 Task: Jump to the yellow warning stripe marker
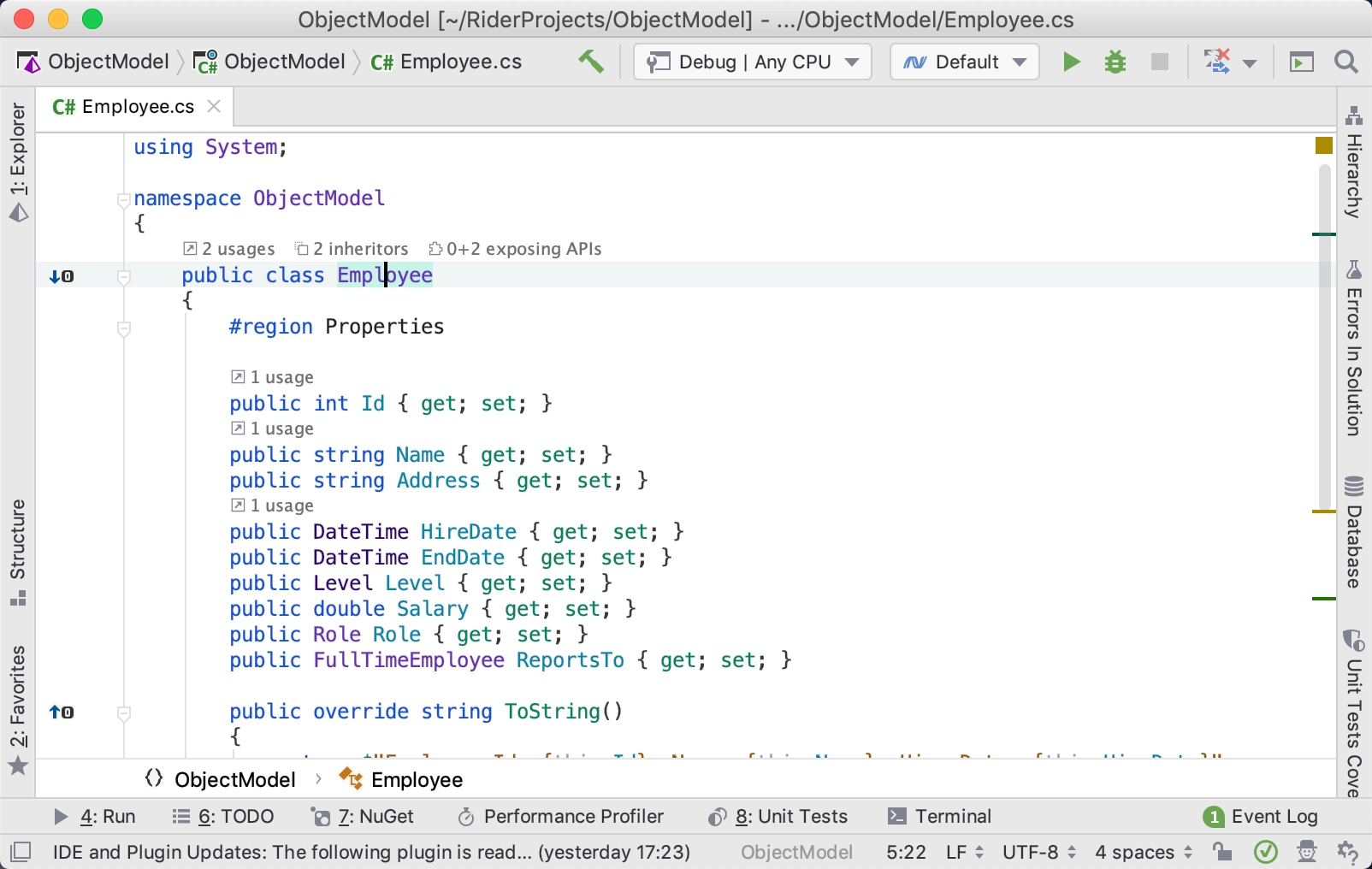pyautogui.click(x=1324, y=511)
